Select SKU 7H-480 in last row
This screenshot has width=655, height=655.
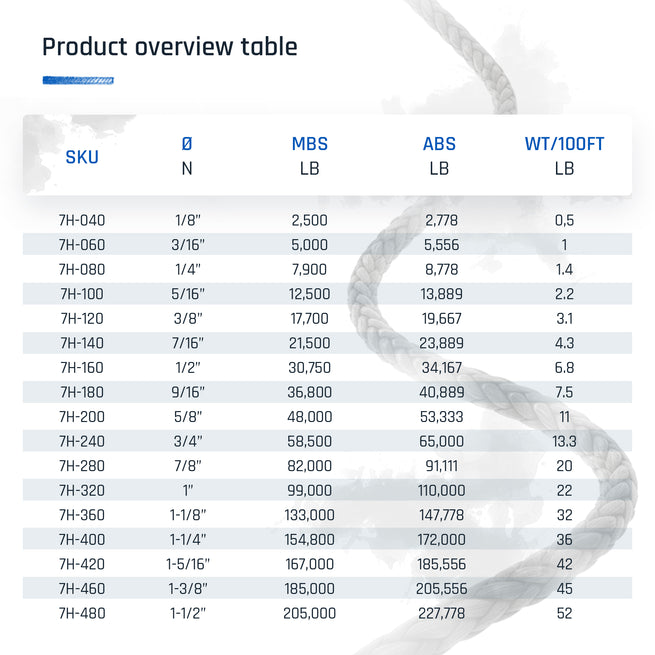82,614
